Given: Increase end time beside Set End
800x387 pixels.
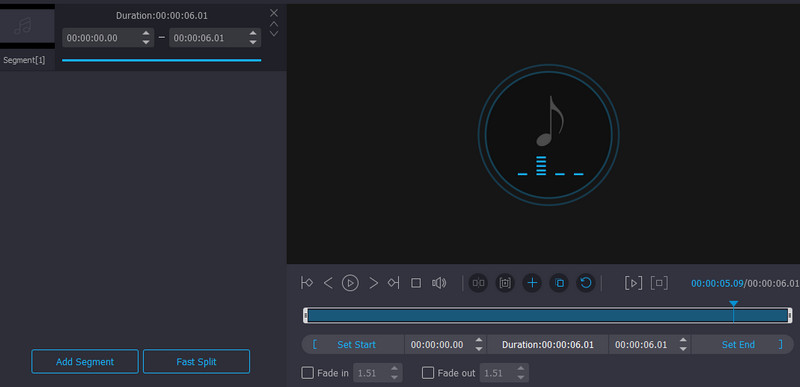Looking at the screenshot, I should 683,340.
